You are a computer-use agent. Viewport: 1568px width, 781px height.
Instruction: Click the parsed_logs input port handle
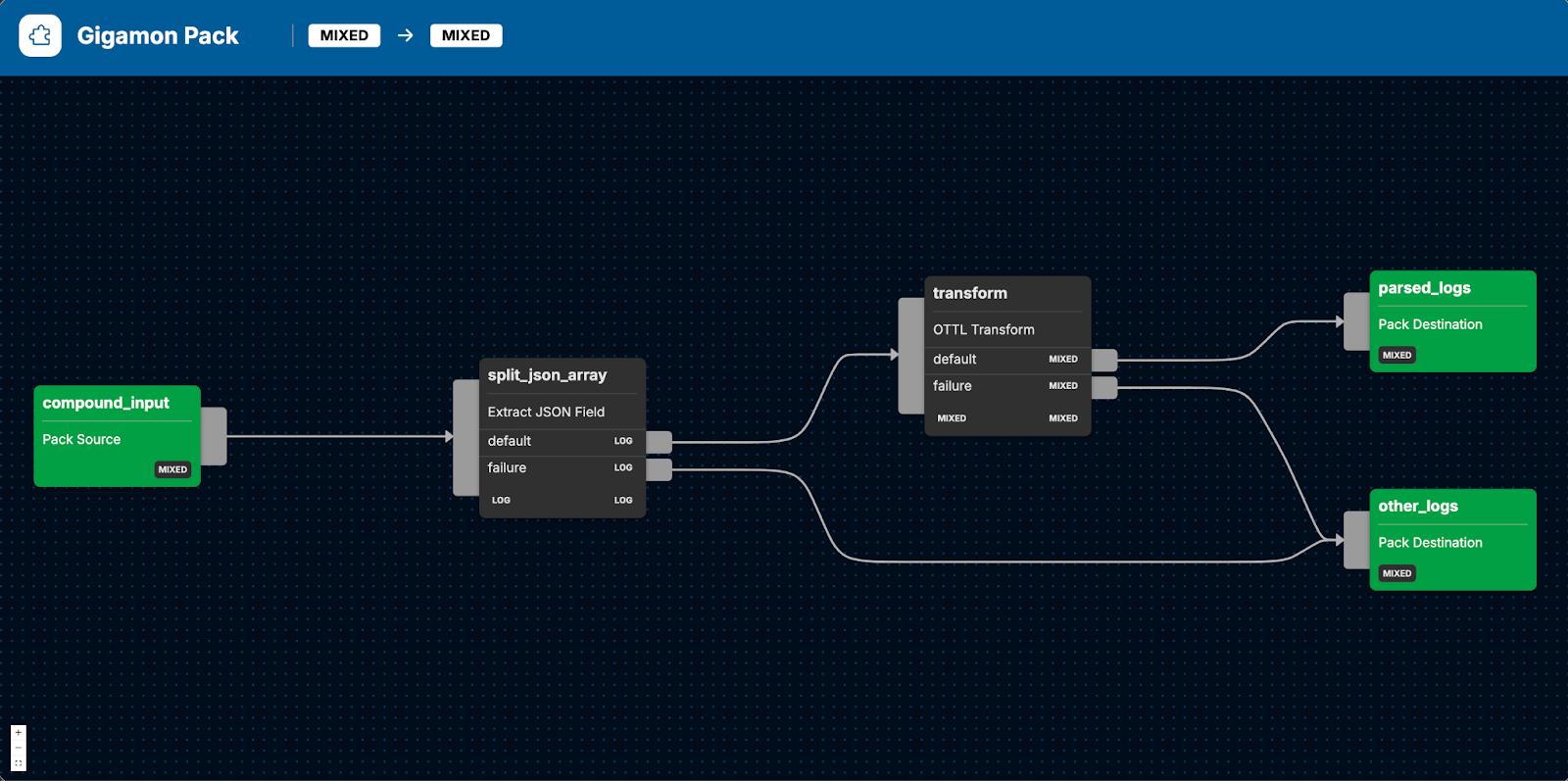[x=1356, y=321]
